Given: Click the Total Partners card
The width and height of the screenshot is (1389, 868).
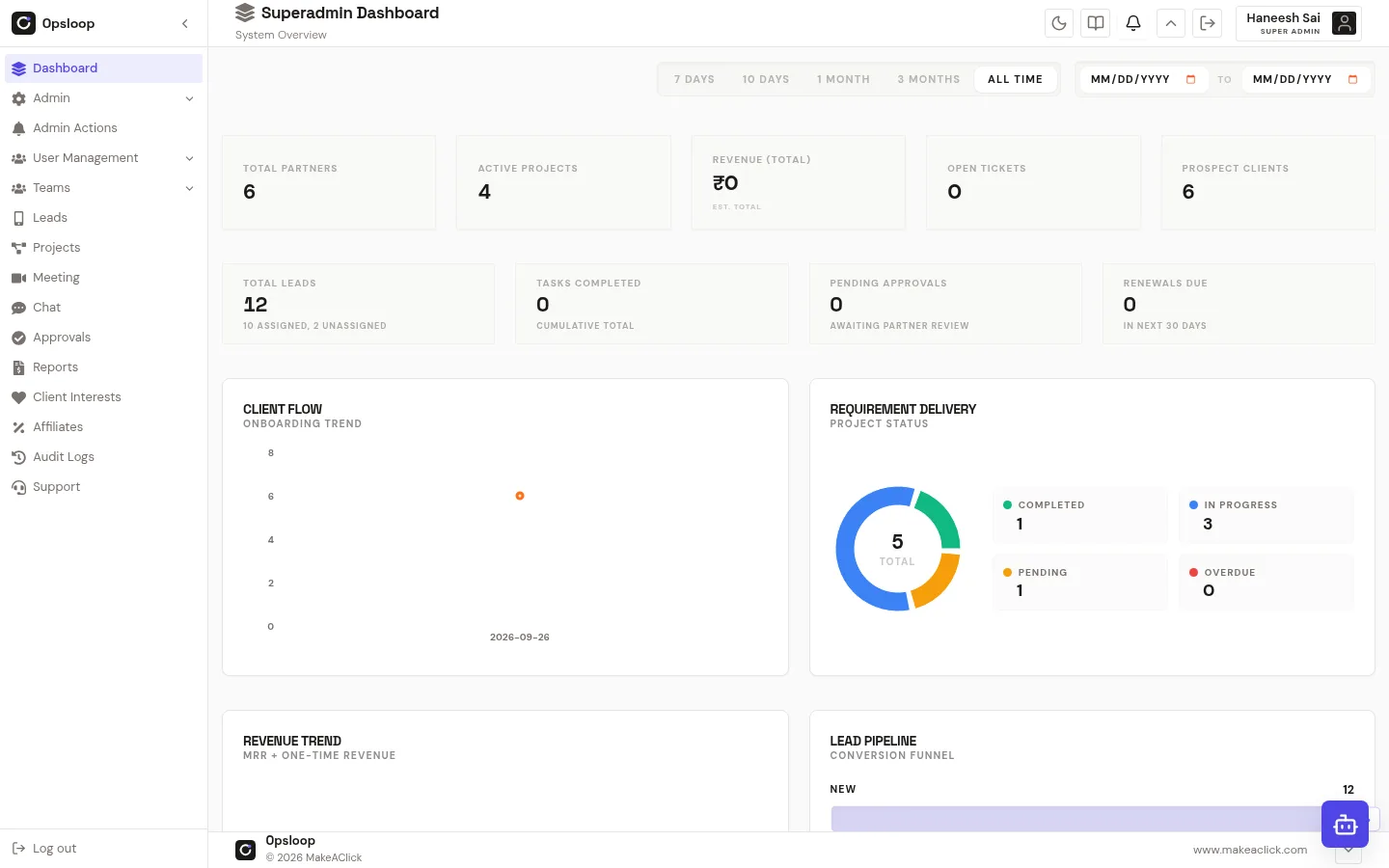Looking at the screenshot, I should pos(329,182).
